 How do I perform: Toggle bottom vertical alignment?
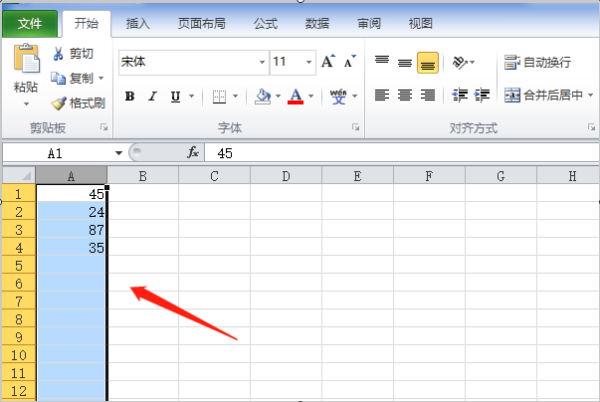pos(428,63)
